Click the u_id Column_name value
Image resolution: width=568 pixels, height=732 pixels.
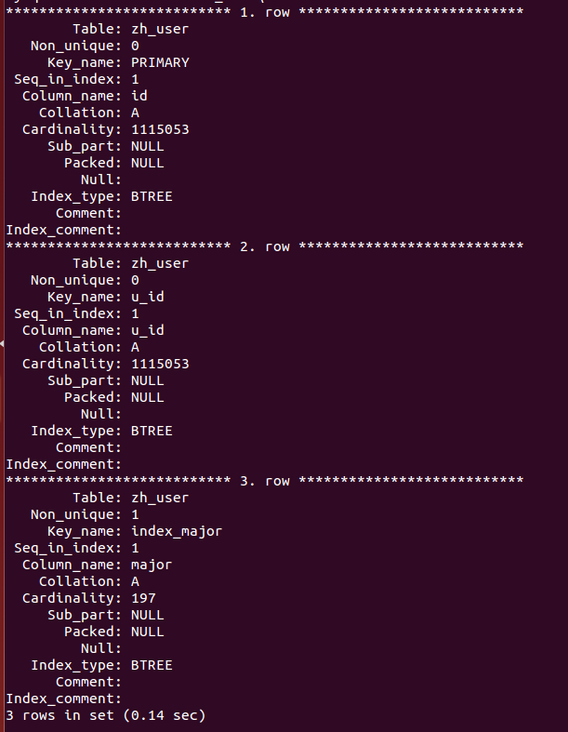tap(147, 331)
